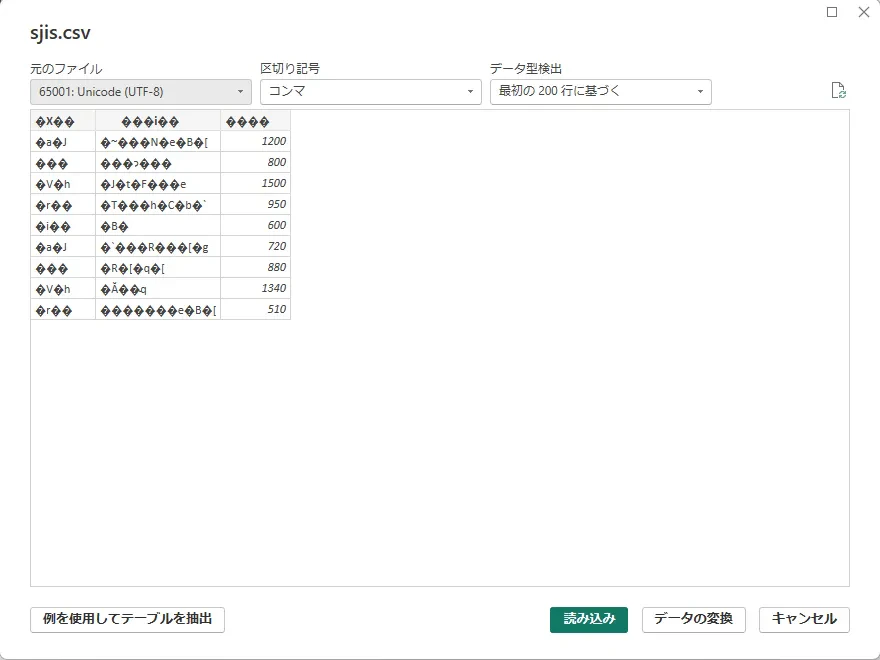Click the sjis.csv title text
This screenshot has width=880, height=660.
point(60,33)
